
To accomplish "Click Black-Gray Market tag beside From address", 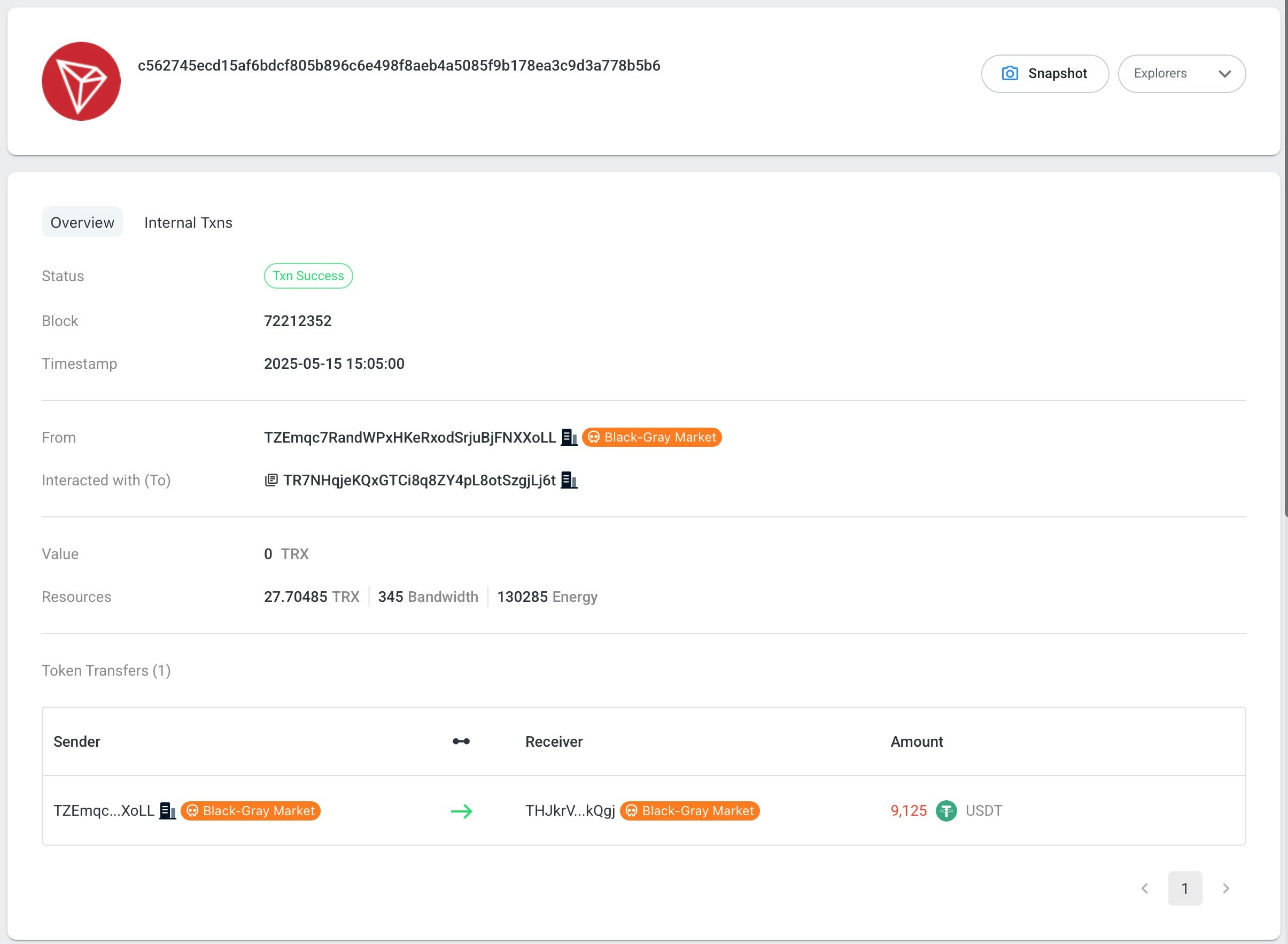I will pyautogui.click(x=651, y=437).
